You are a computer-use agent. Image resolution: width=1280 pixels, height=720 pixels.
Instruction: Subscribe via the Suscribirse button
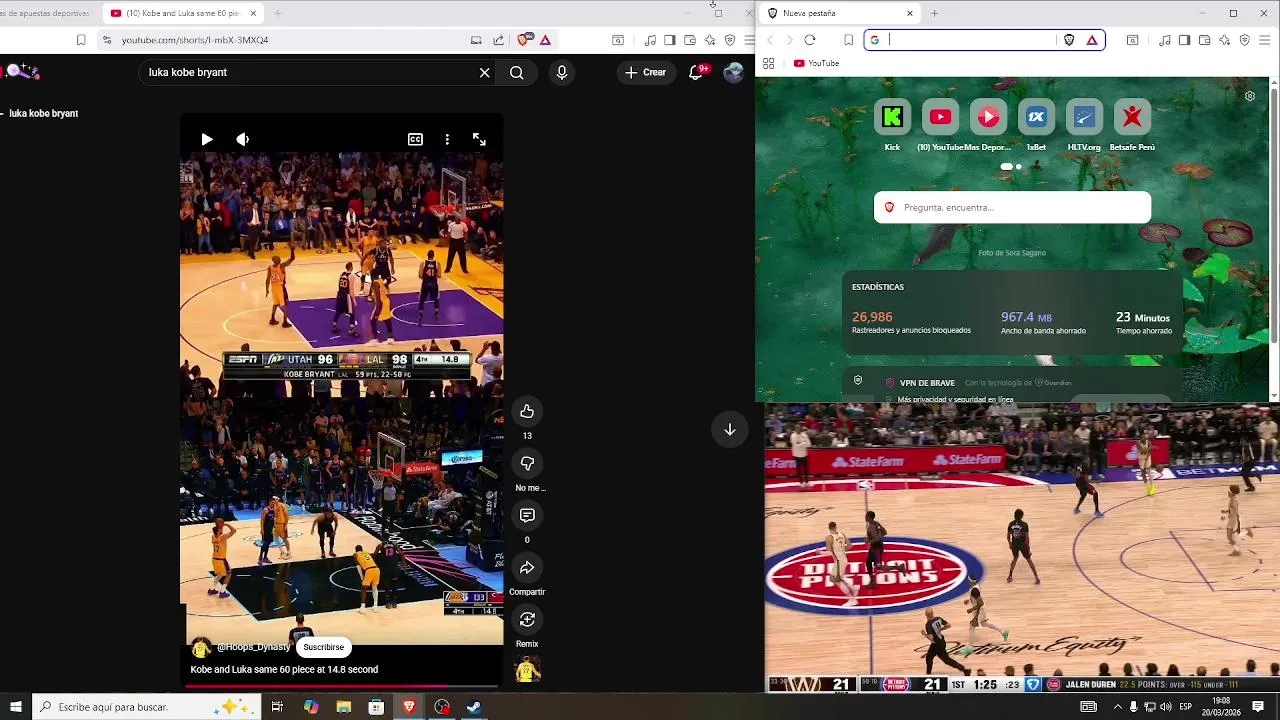[323, 647]
